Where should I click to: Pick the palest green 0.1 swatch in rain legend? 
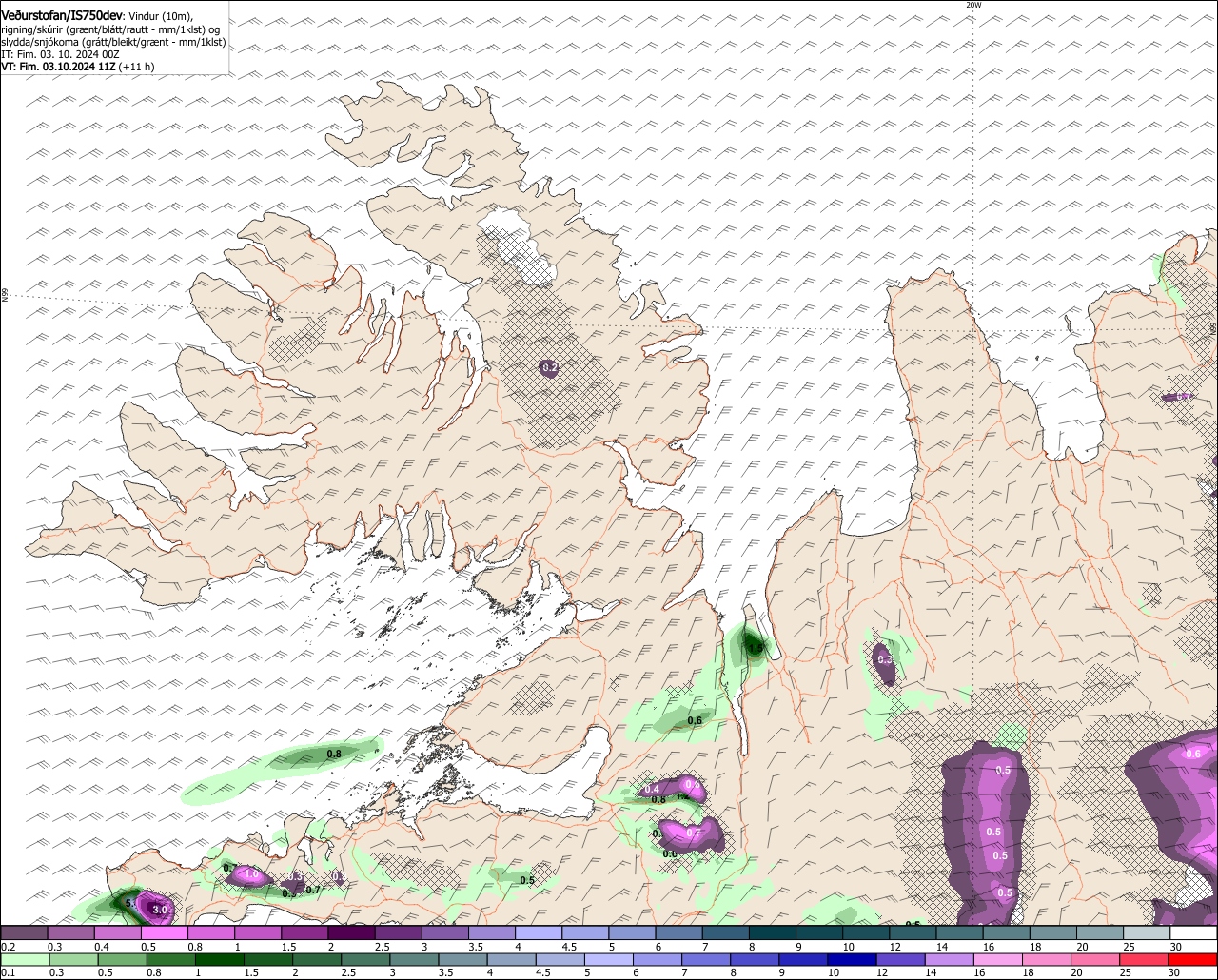pos(24,960)
